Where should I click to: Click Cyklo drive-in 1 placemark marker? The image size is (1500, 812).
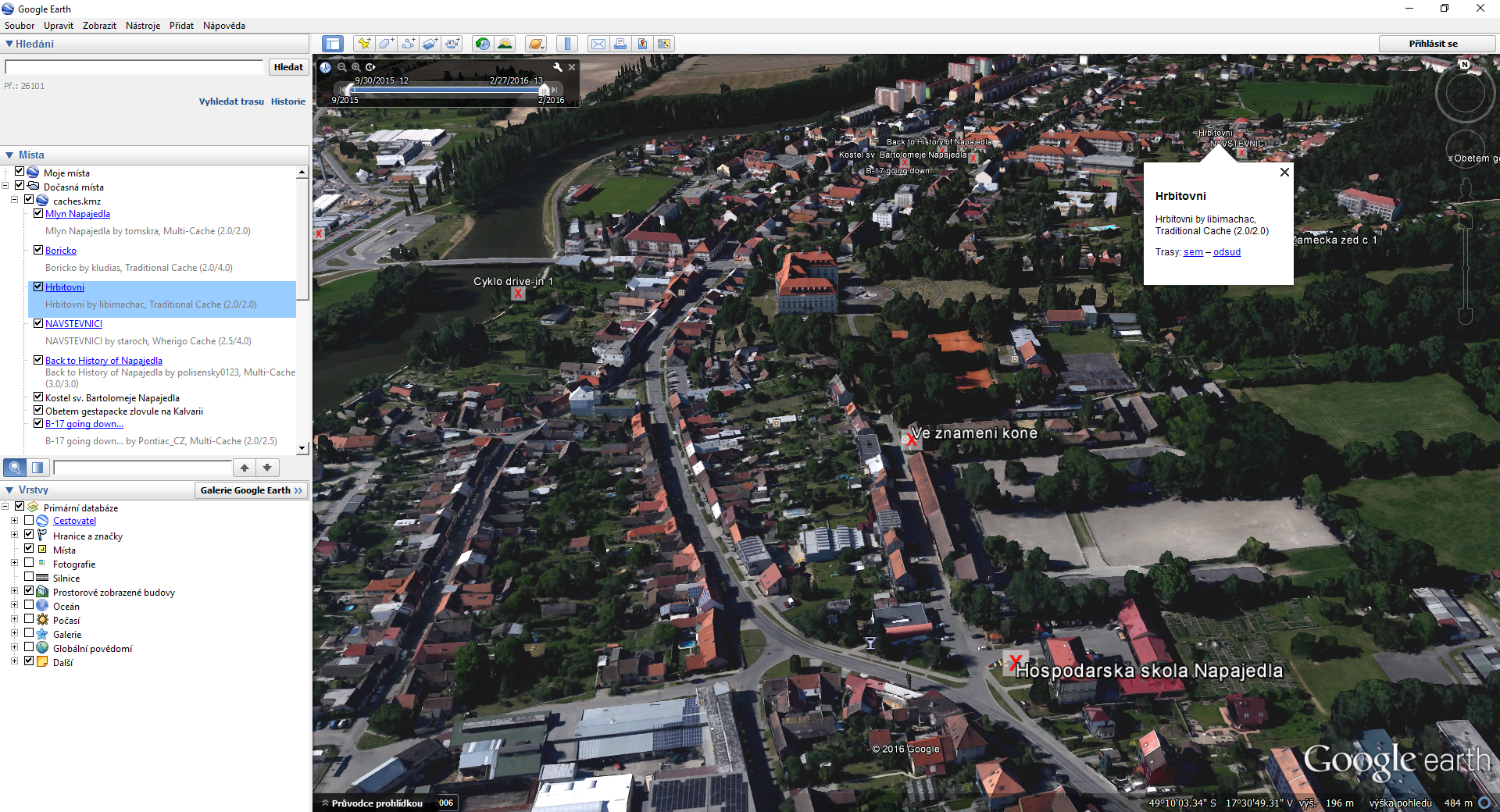tap(518, 294)
